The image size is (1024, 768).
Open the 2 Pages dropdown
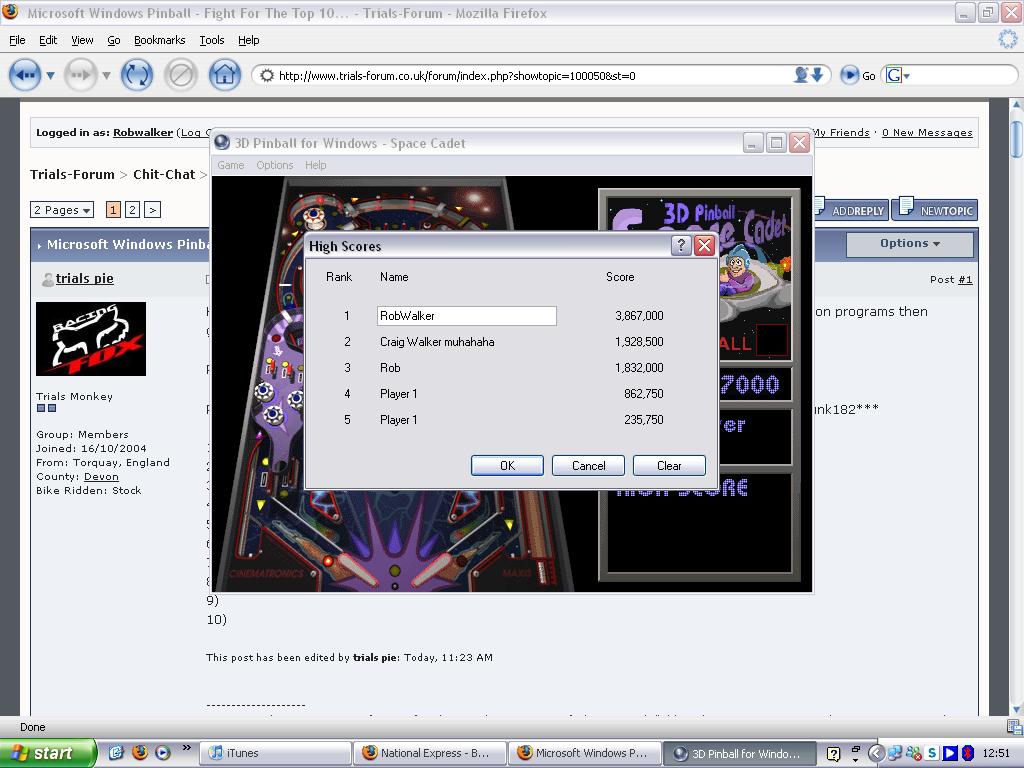(x=62, y=210)
